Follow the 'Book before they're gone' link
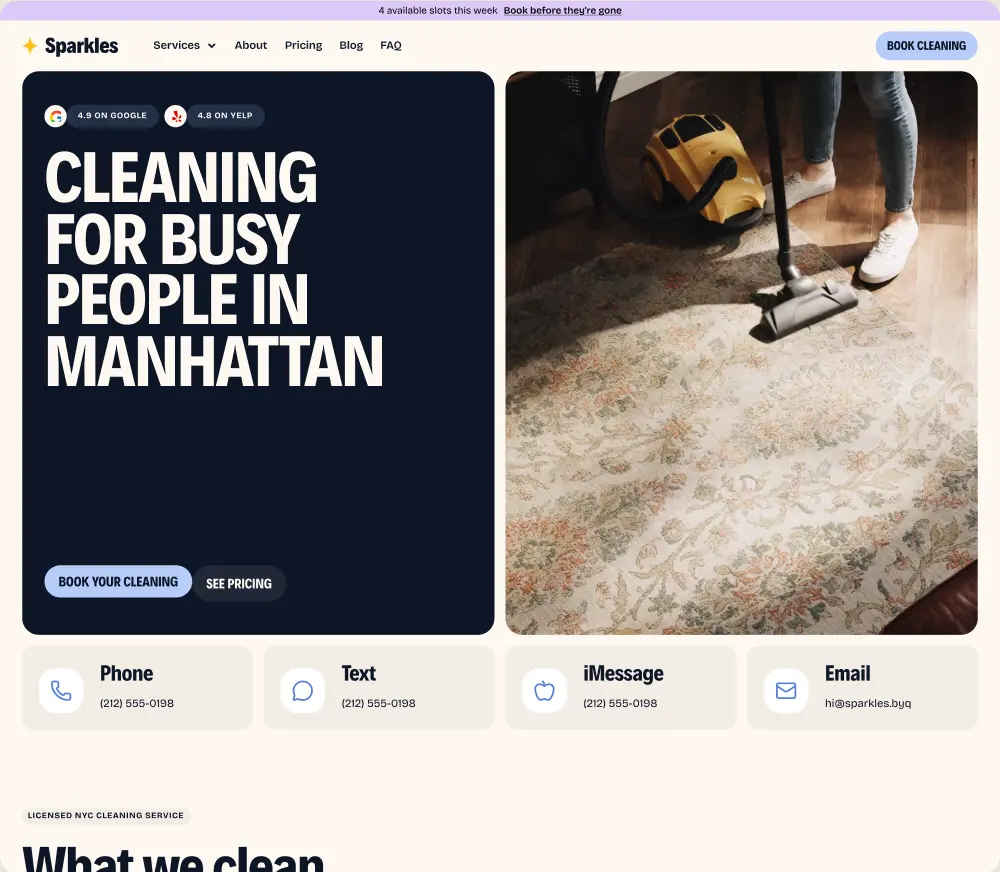This screenshot has width=1000, height=872. (x=562, y=10)
